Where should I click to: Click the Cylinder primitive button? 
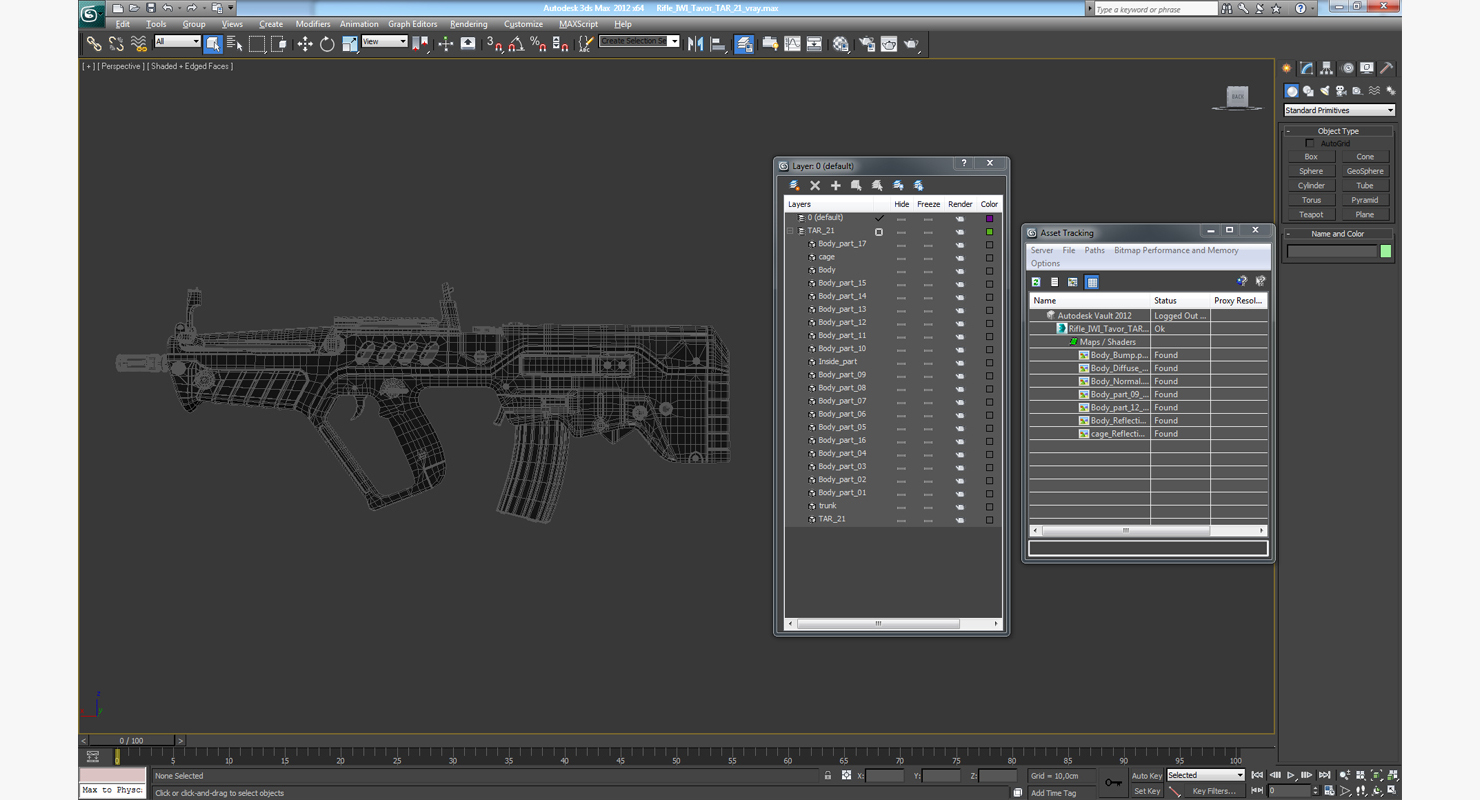(x=1311, y=186)
